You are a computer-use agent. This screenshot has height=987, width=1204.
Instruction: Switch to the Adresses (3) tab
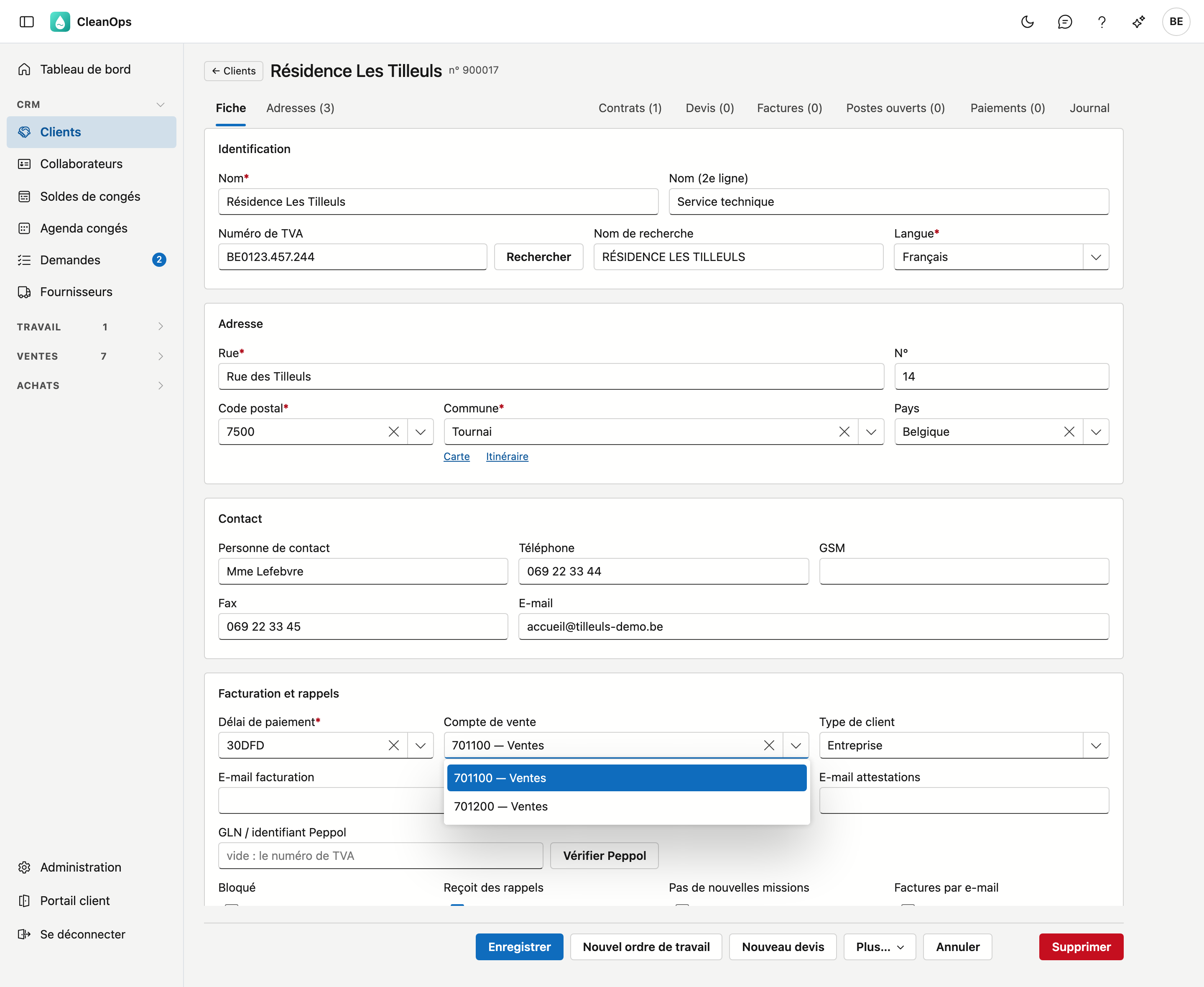pyautogui.click(x=300, y=108)
